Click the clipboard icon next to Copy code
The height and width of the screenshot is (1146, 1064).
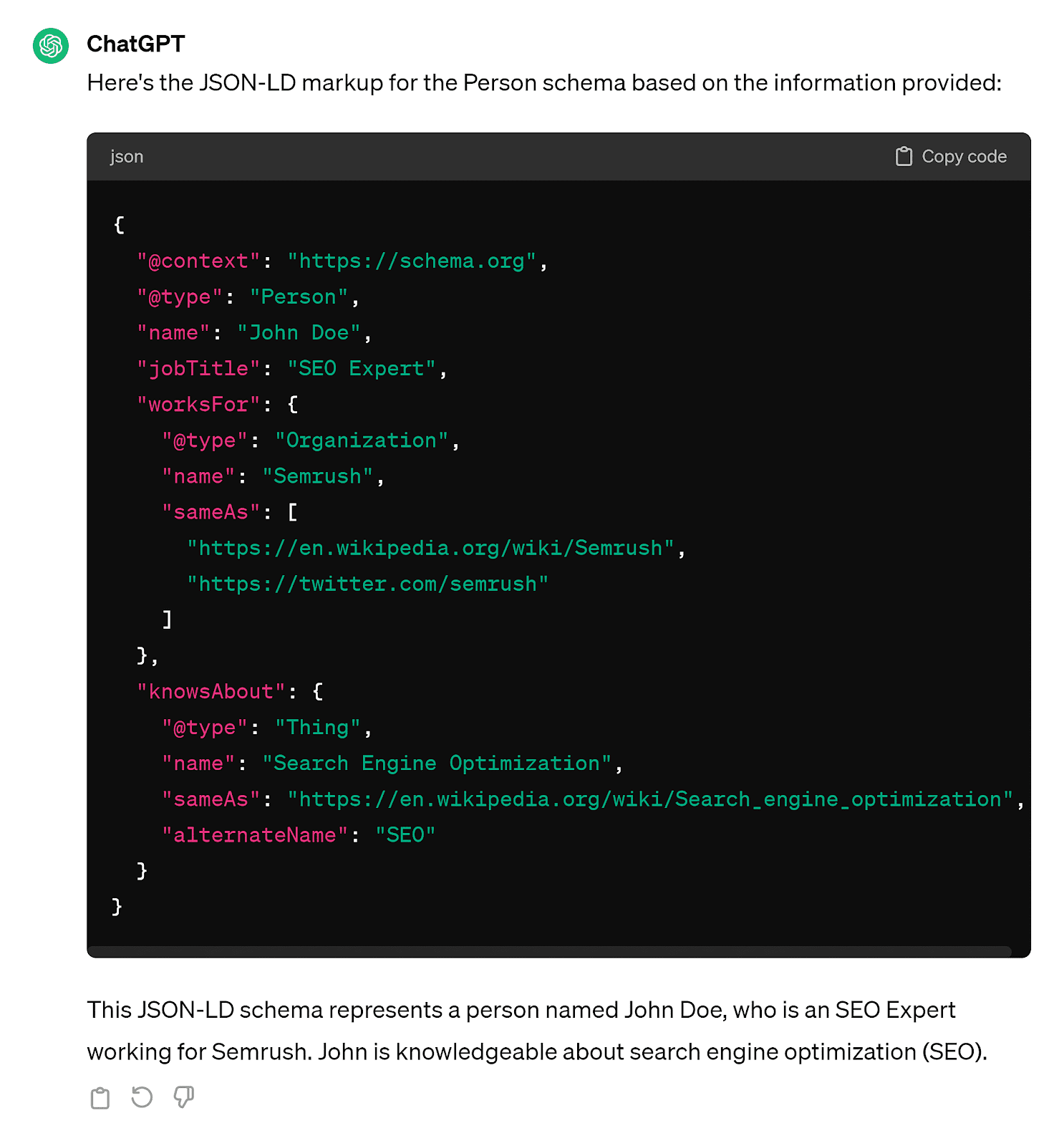[904, 156]
